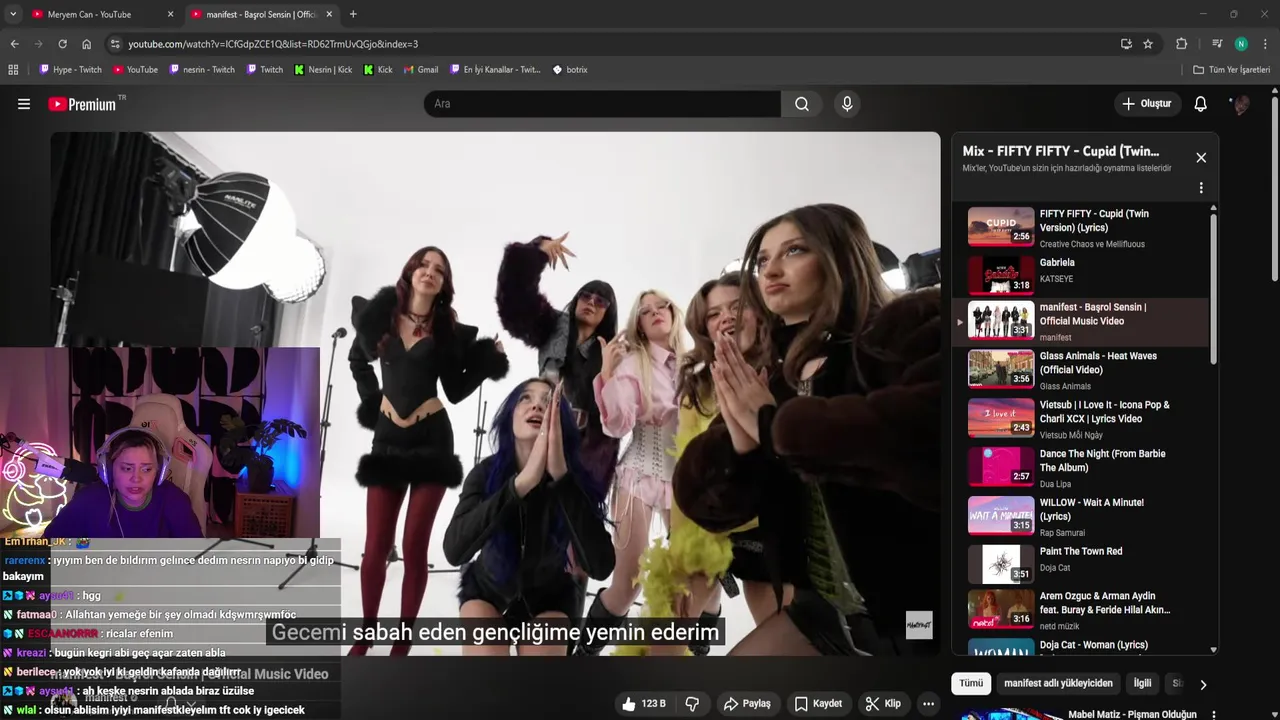The width and height of the screenshot is (1280, 720).
Task: Open the Chrome profile 'N' avatar
Action: (1241, 44)
